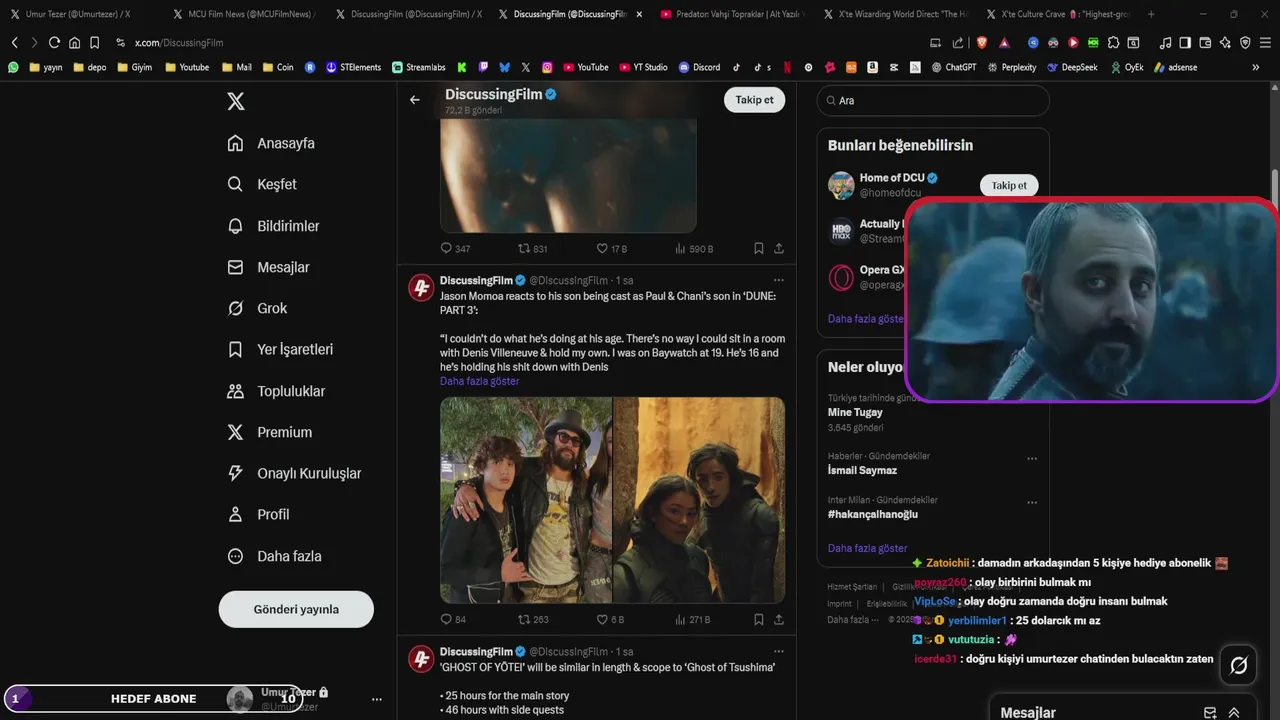Show more trends with Daha fazla göster under #hakançalhanoğlu
1280x720 pixels.
pos(867,548)
